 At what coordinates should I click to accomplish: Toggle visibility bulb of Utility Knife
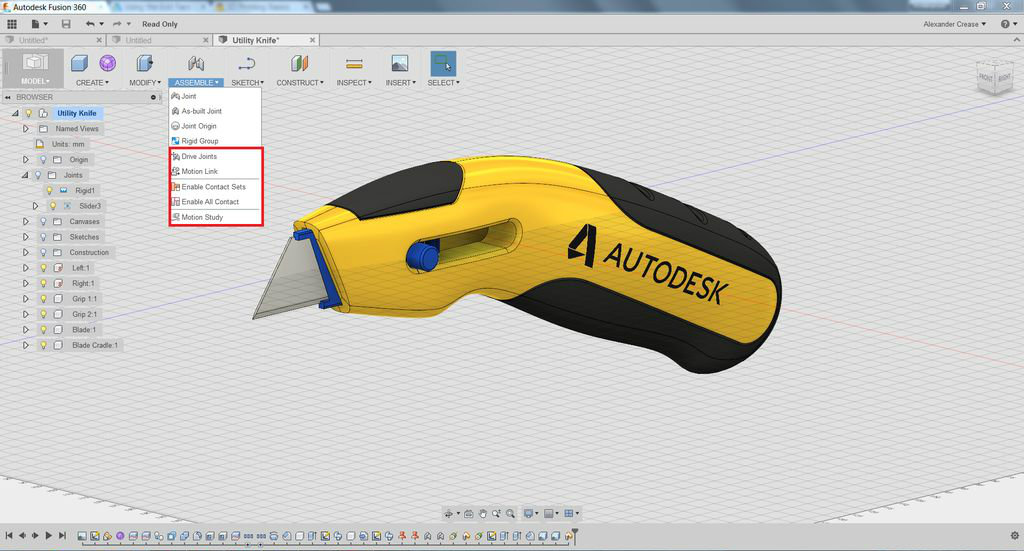tap(29, 113)
